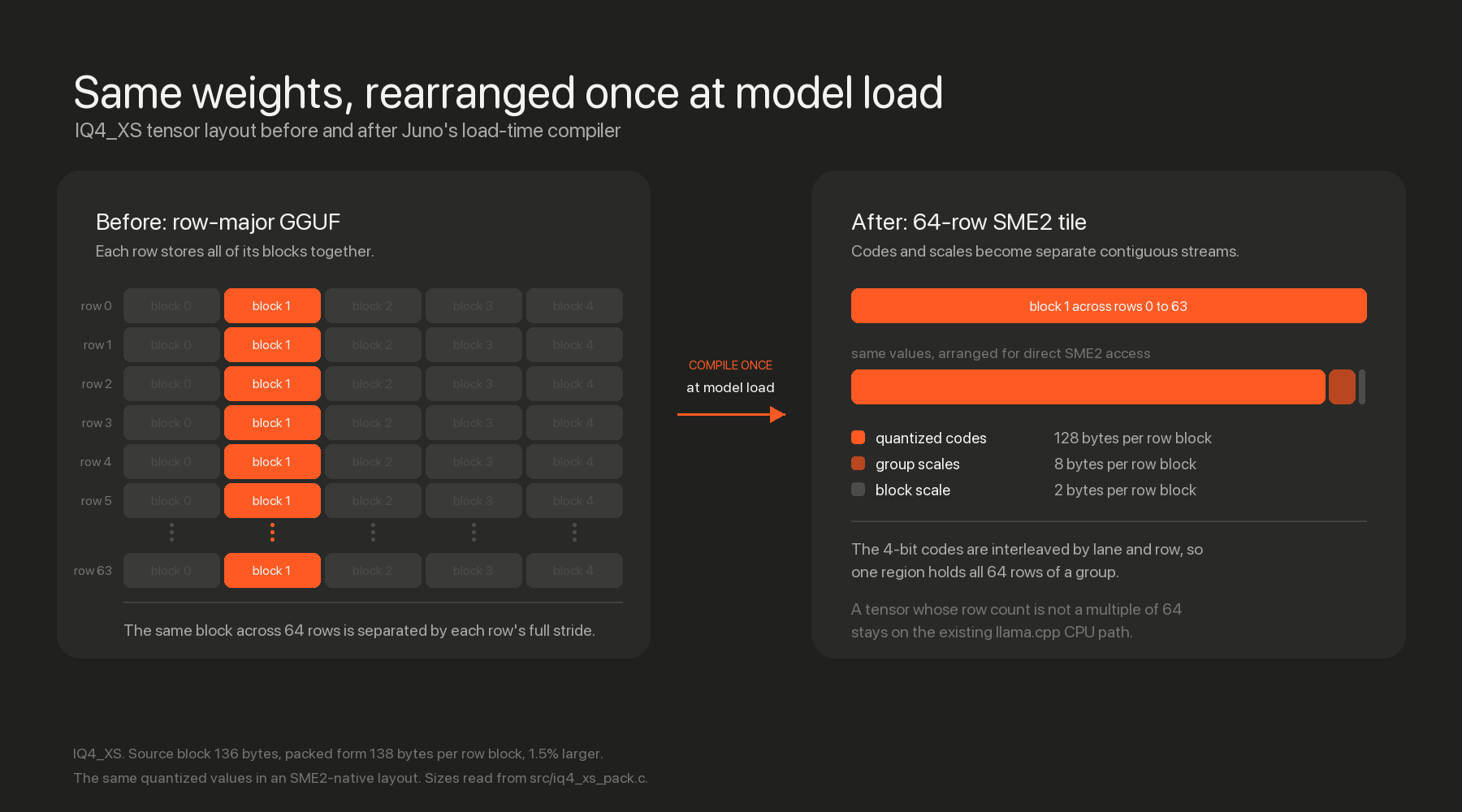Click the 'COMPILE ONCE' label

pyautogui.click(x=730, y=365)
